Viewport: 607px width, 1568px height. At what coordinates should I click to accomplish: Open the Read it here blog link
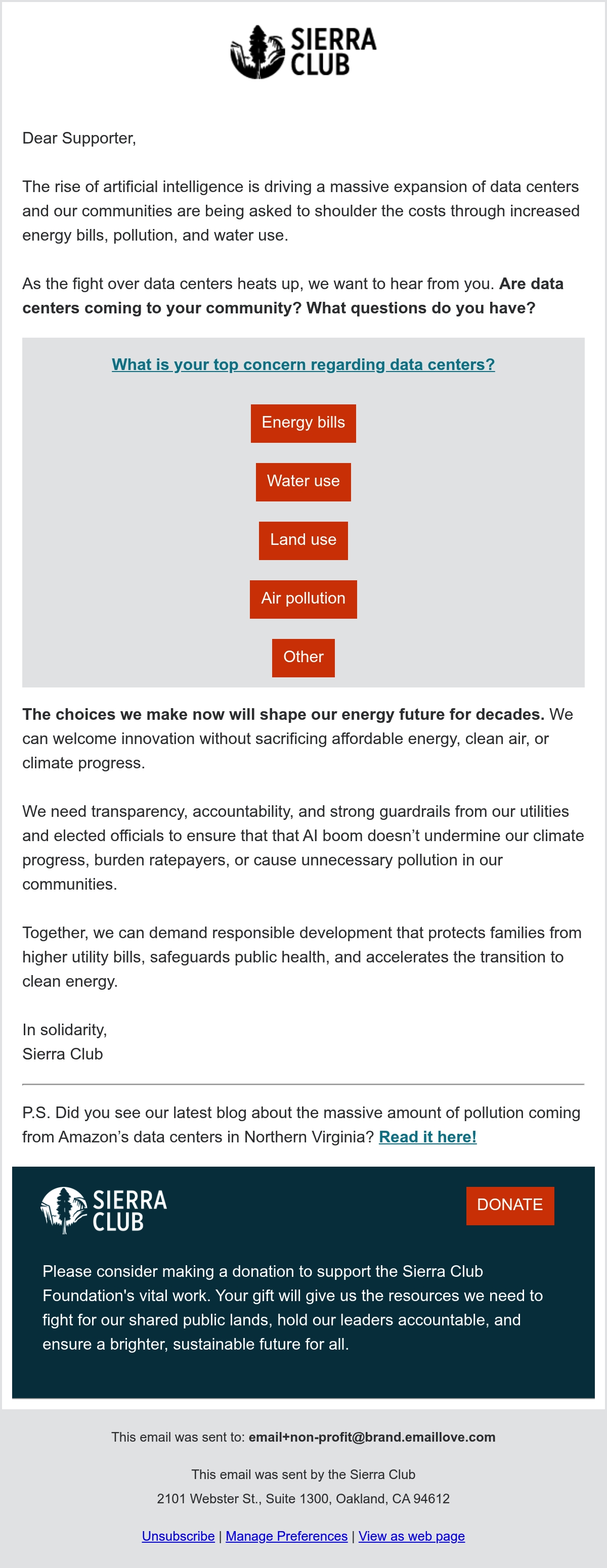tap(427, 1136)
